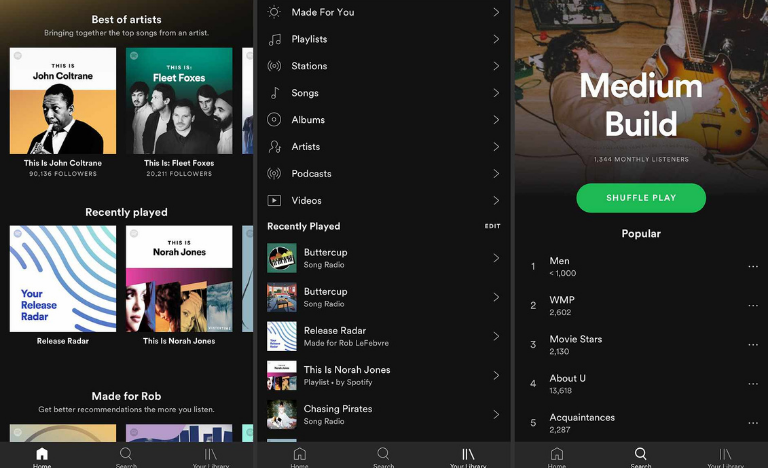Screen dimensions: 768x468
Task: Open more options for Acquaintances
Action: click(x=753, y=423)
